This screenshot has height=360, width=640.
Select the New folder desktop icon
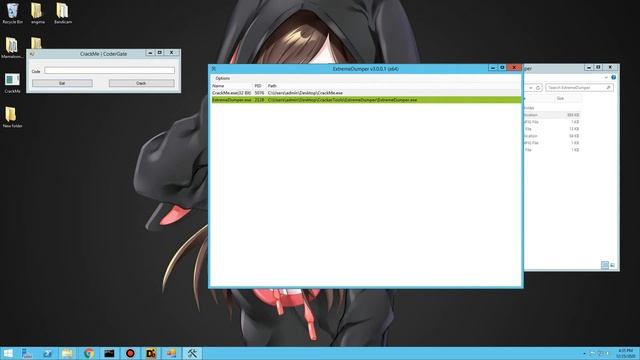[12, 118]
